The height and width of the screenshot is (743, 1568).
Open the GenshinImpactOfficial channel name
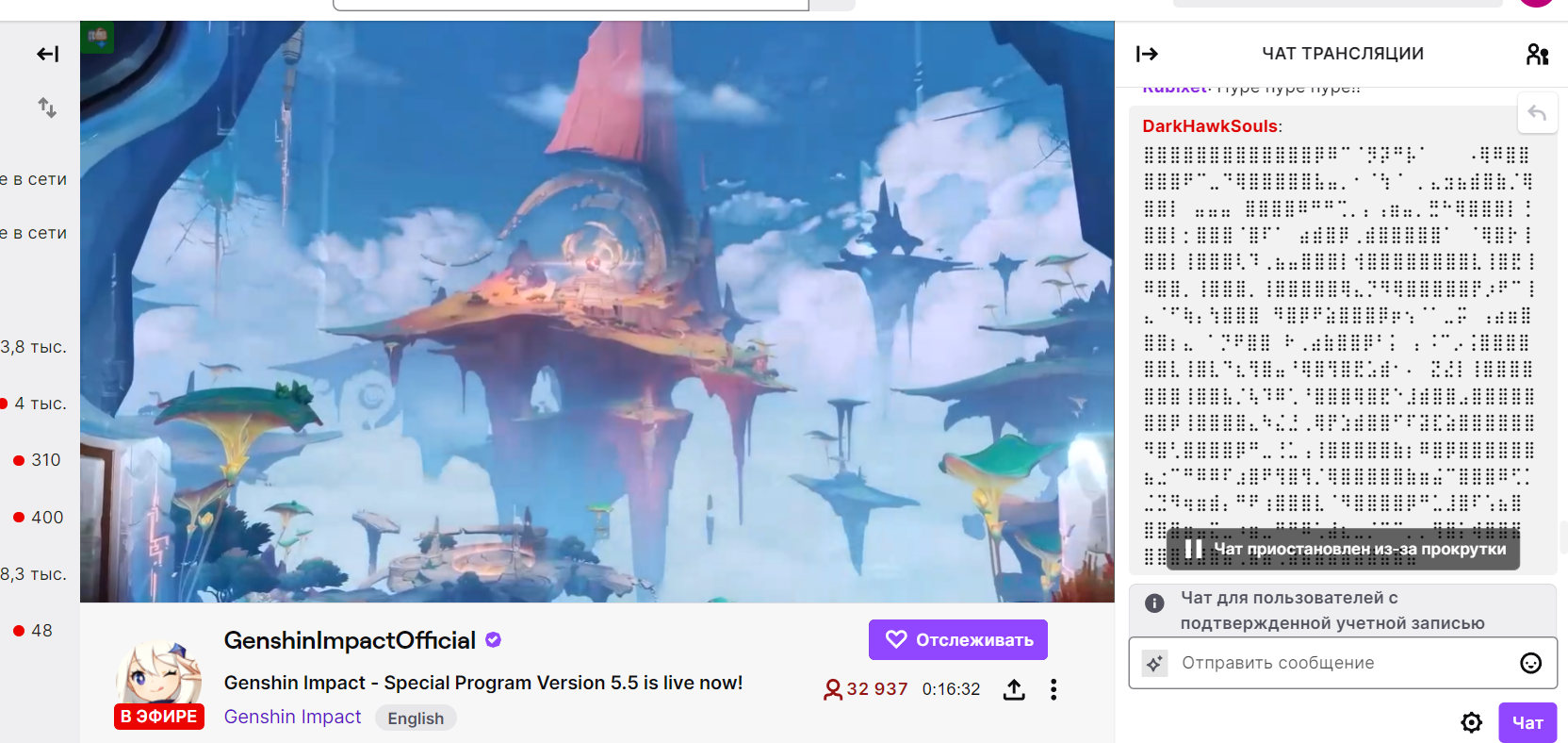click(x=350, y=640)
